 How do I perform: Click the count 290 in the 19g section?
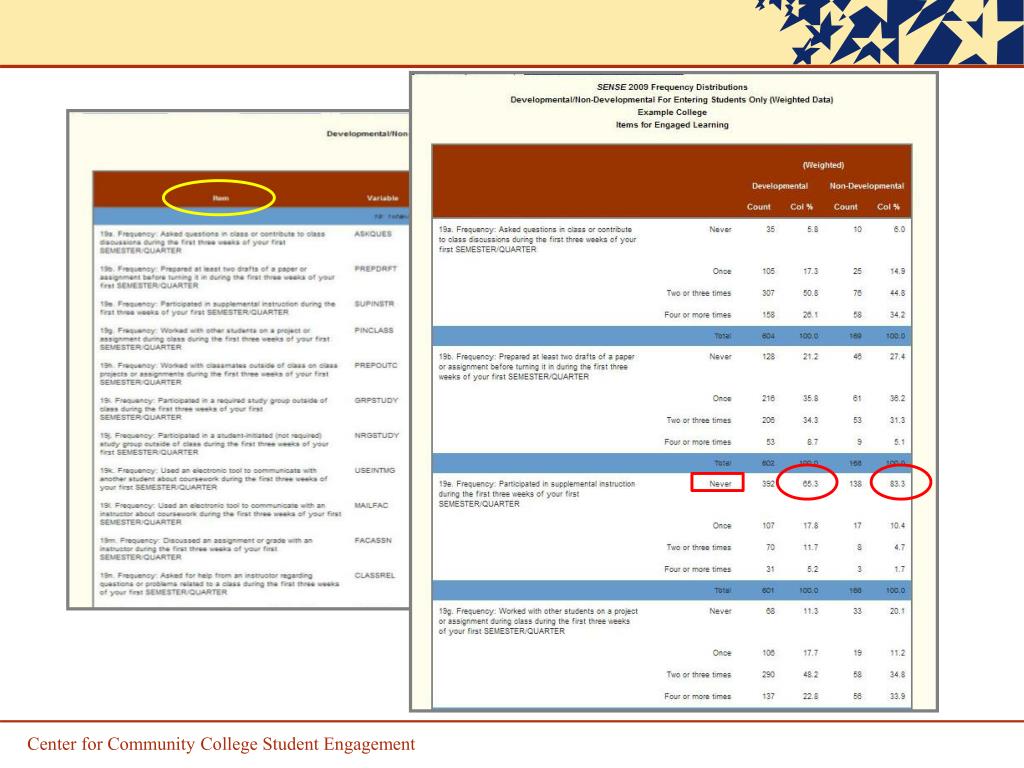[768, 675]
